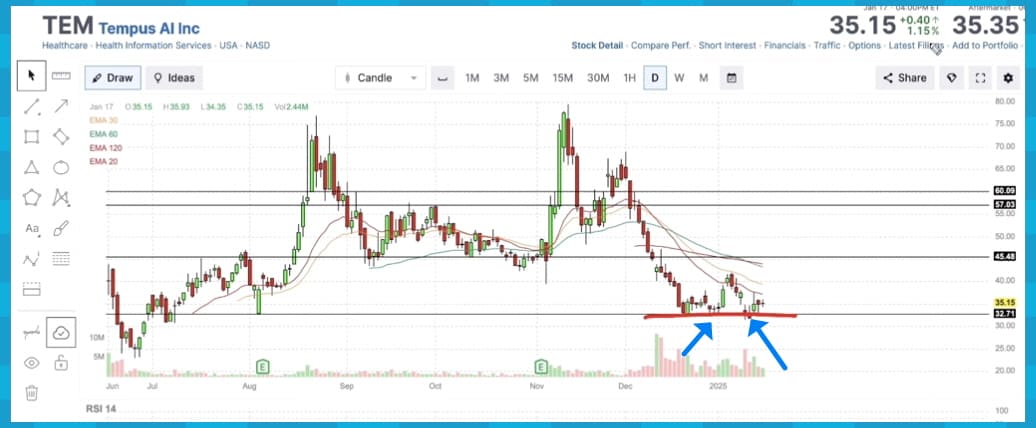This screenshot has height=428, width=1036.
Task: Open the Latest Filings link
Action: pos(916,46)
